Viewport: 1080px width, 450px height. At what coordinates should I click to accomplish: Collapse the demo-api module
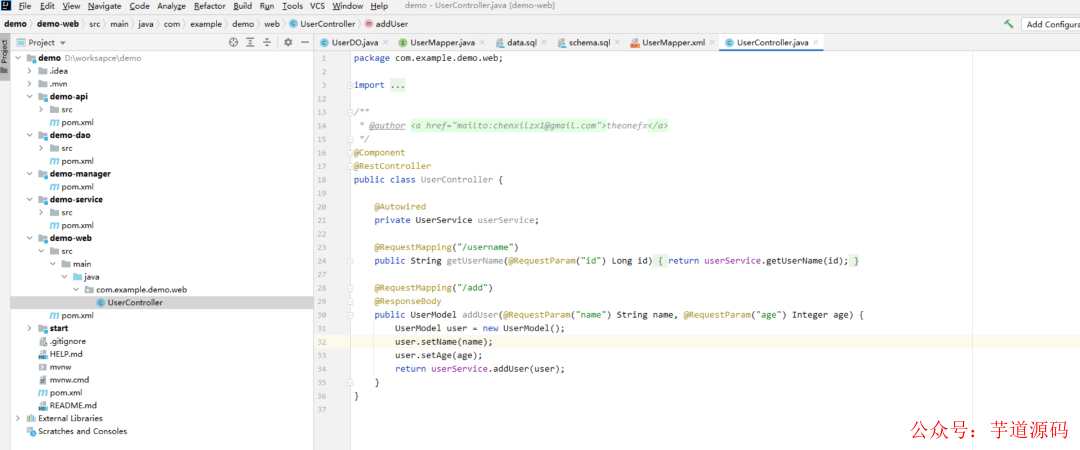(30, 96)
